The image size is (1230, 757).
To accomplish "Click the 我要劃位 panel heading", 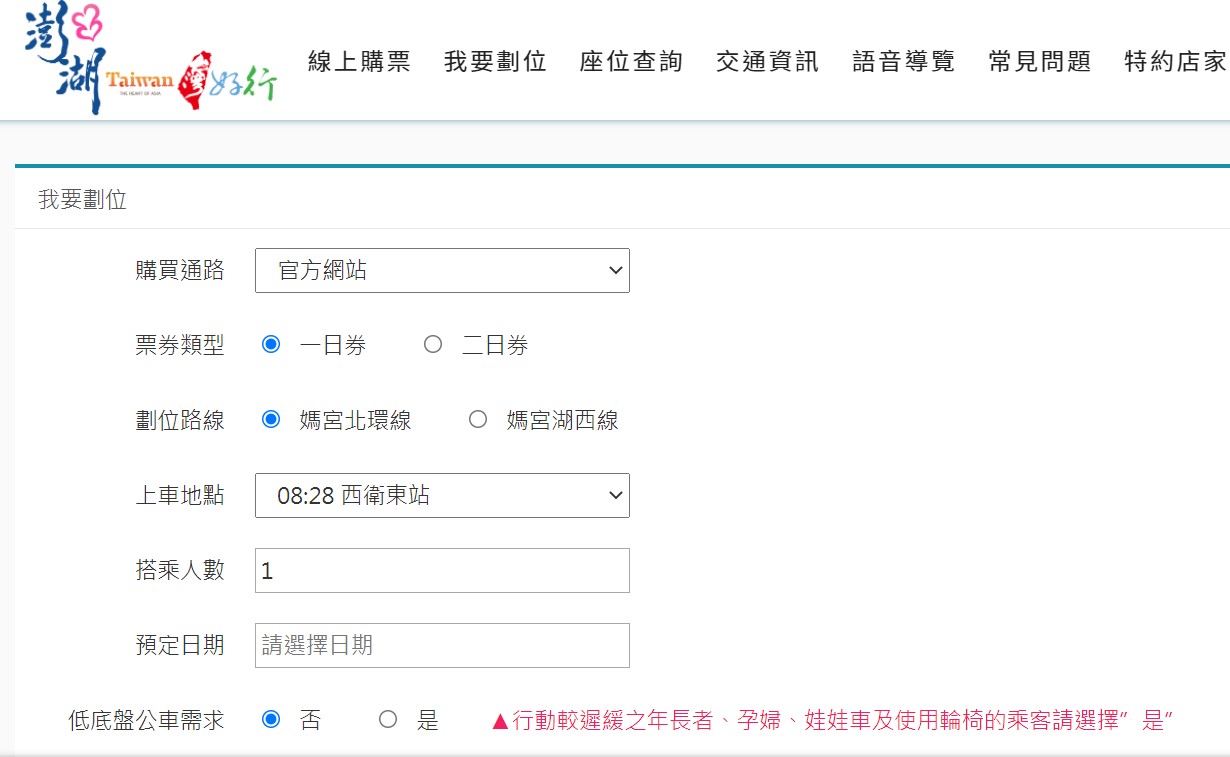I will click(83, 200).
